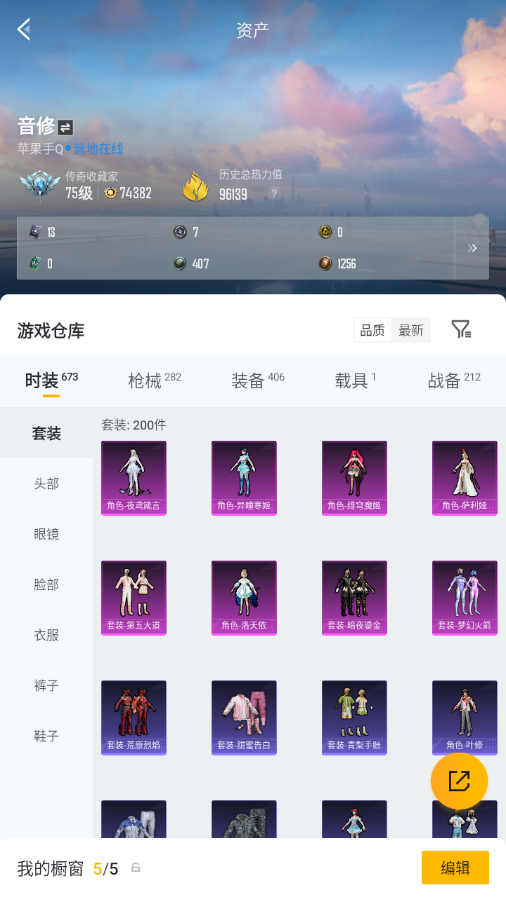This screenshot has height=897, width=506.
Task: Tap the flame icon for 历史总热力值
Action: (x=196, y=186)
